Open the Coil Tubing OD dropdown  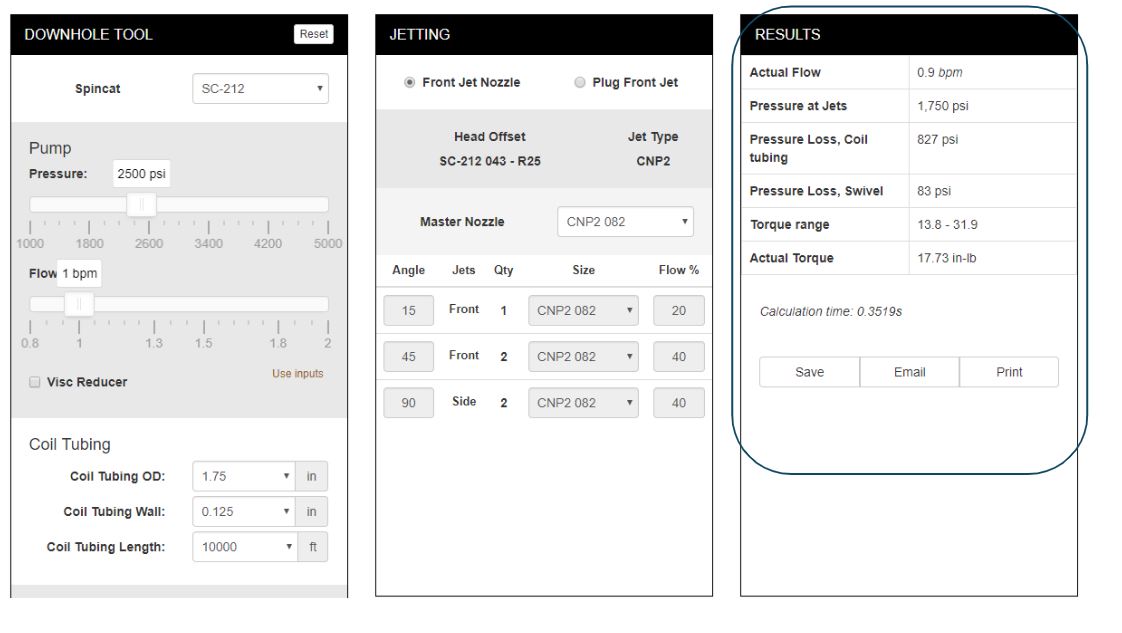pyautogui.click(x=245, y=477)
